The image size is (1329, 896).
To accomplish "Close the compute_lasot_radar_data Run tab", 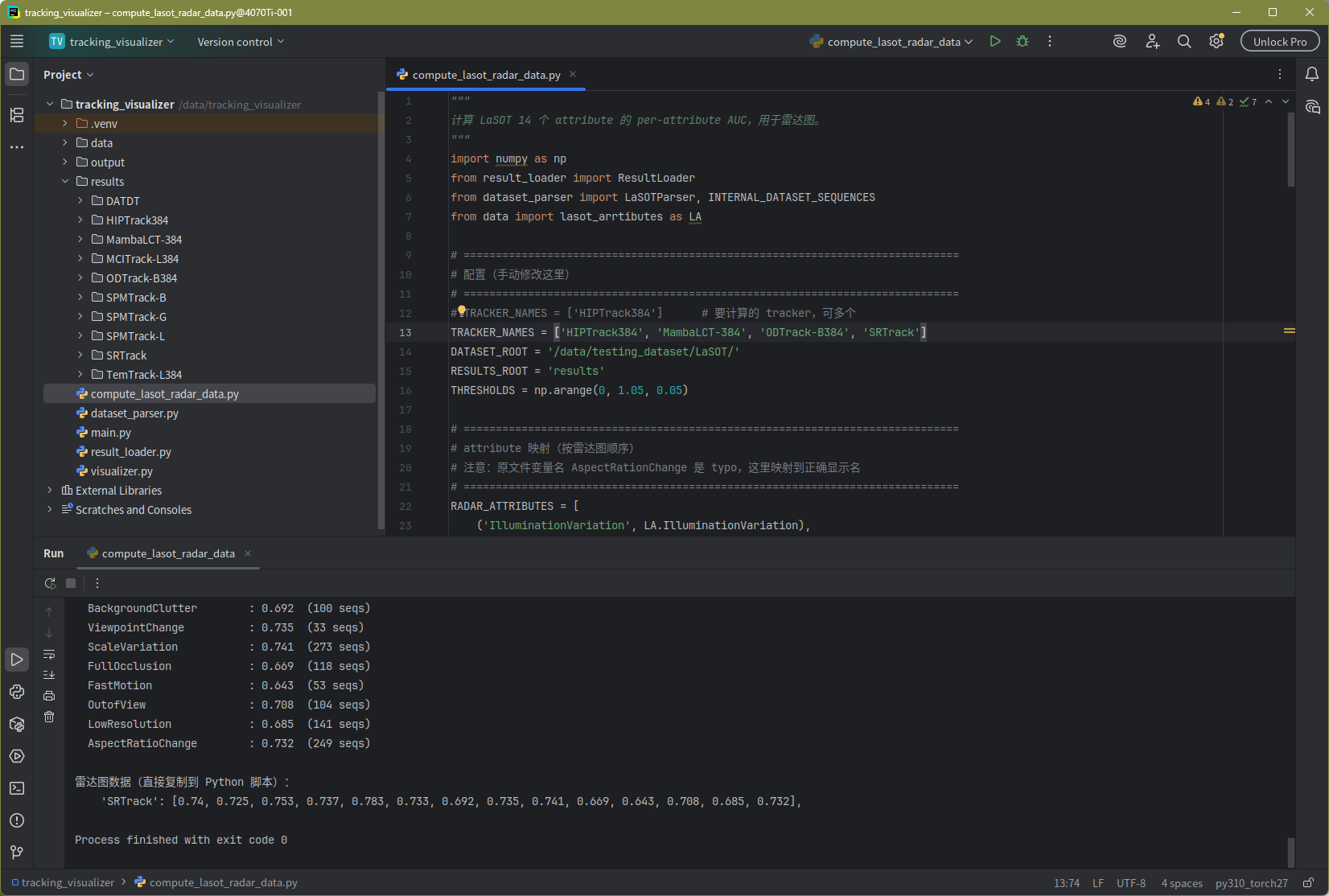I will pyautogui.click(x=248, y=553).
